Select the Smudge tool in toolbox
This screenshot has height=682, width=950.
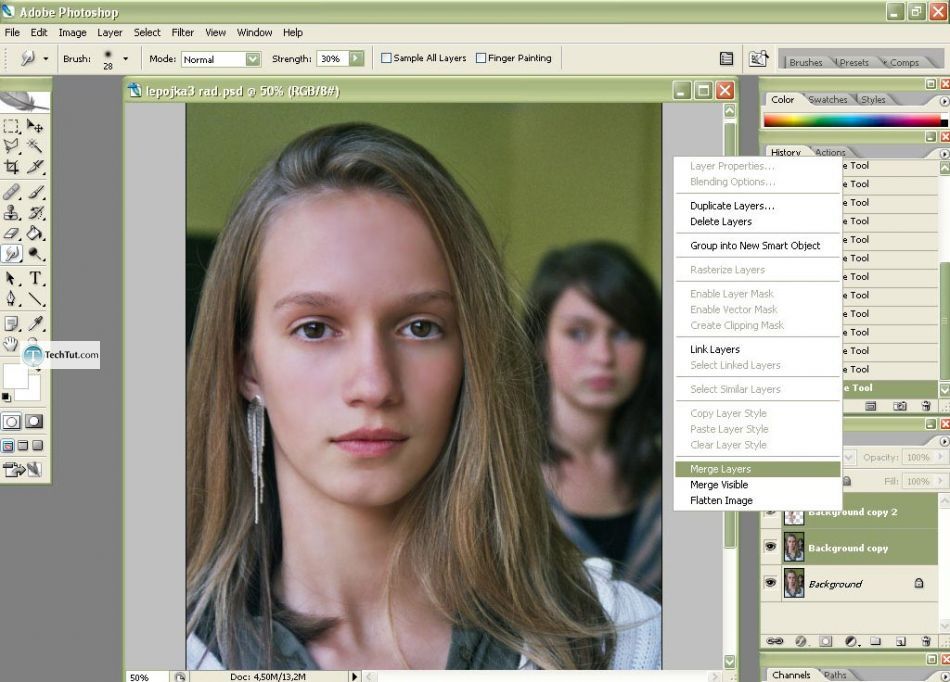pos(11,253)
